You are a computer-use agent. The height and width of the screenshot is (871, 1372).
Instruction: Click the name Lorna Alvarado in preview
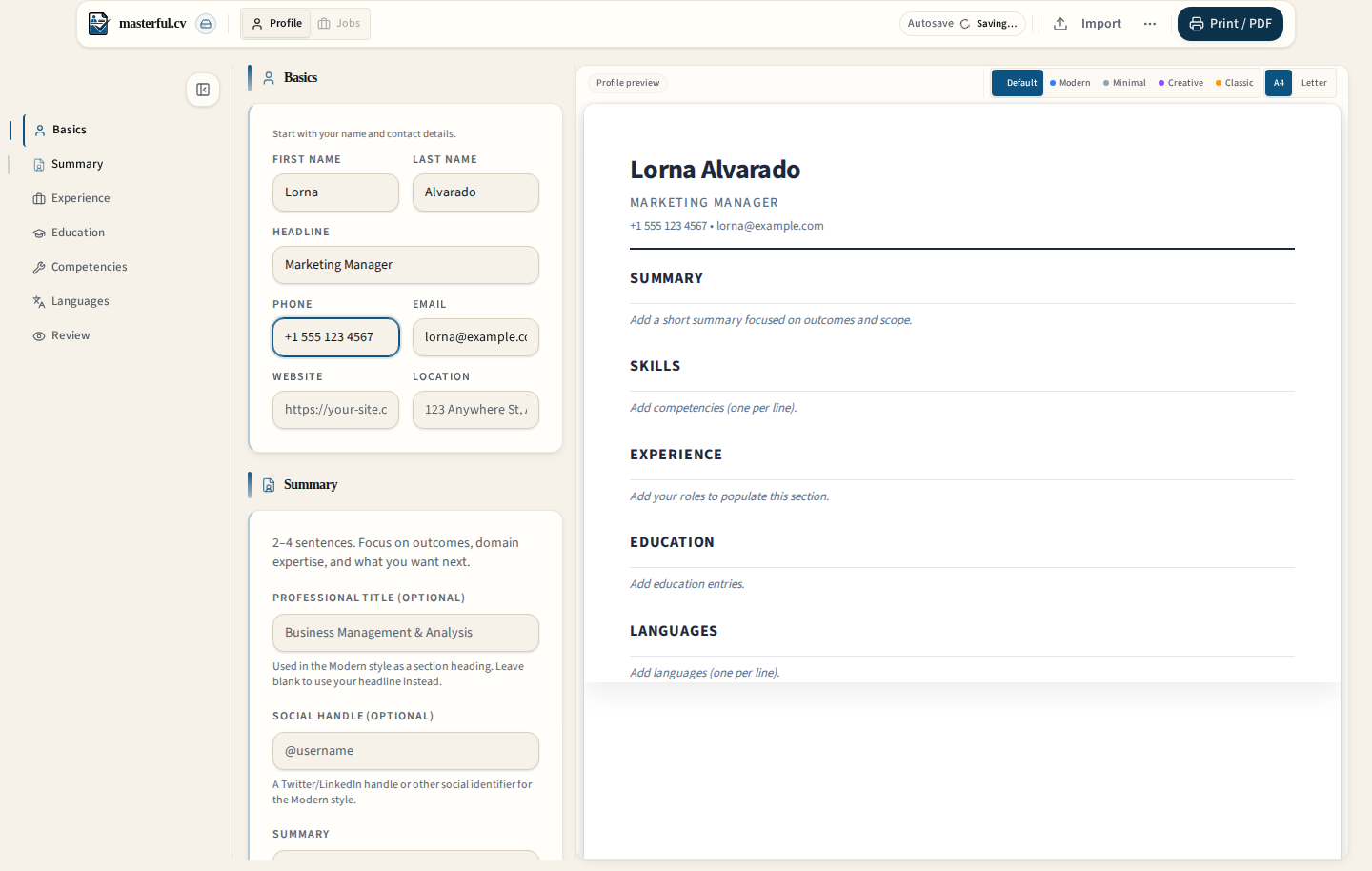click(715, 170)
